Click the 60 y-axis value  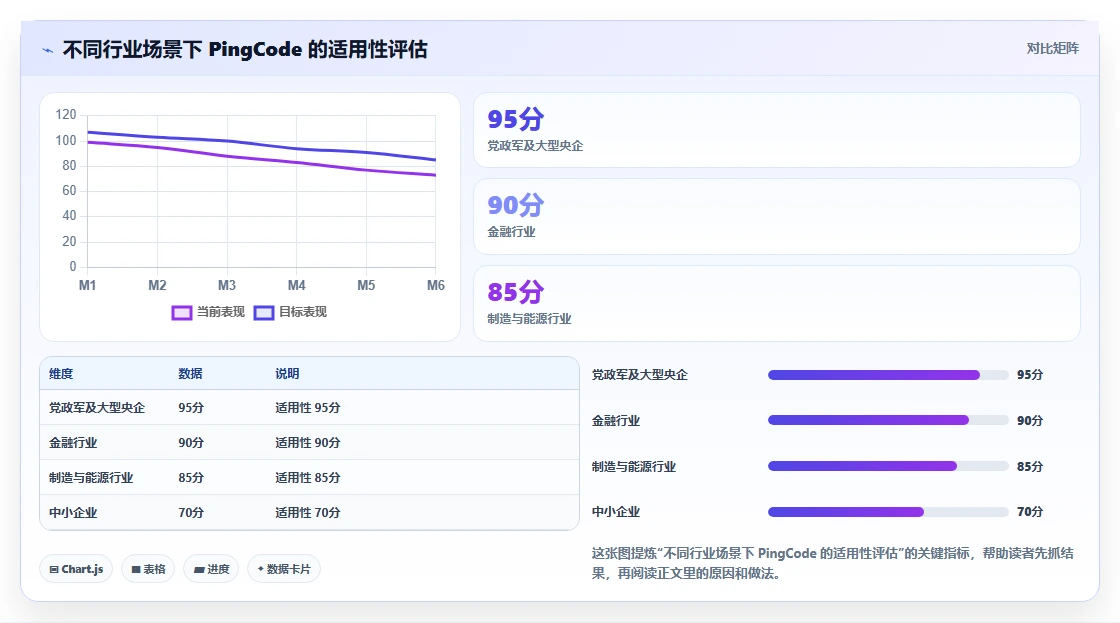(69, 191)
